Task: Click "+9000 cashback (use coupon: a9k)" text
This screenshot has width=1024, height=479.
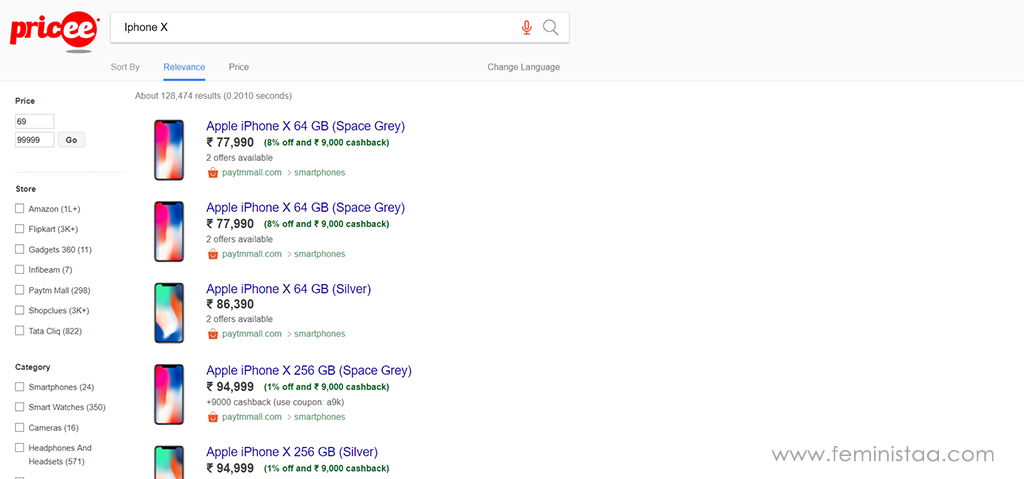Action: 275,402
